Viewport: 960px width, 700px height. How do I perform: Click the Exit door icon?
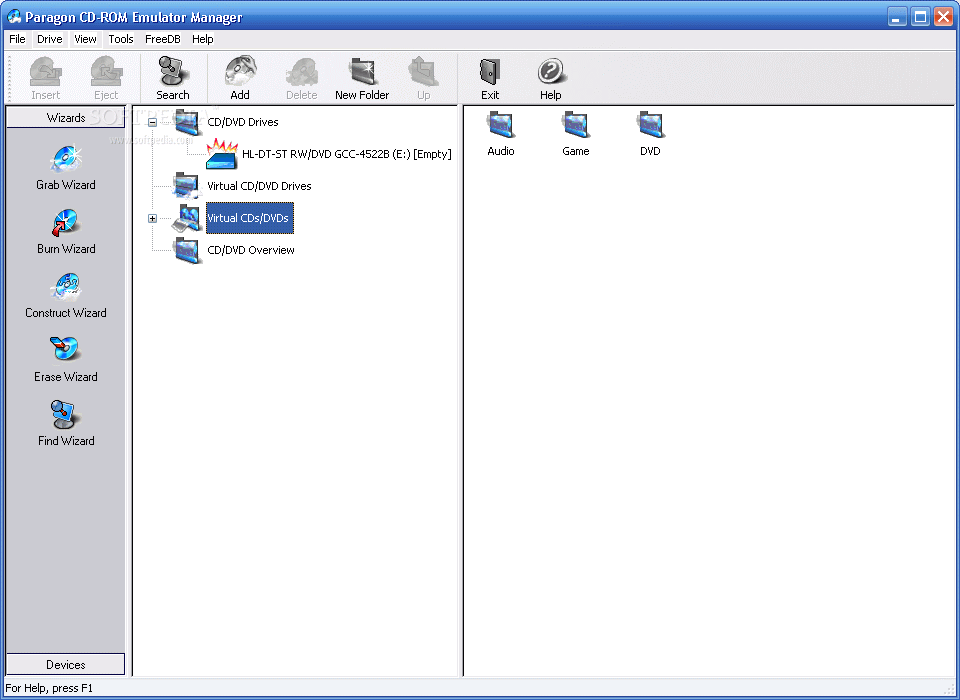(x=490, y=72)
